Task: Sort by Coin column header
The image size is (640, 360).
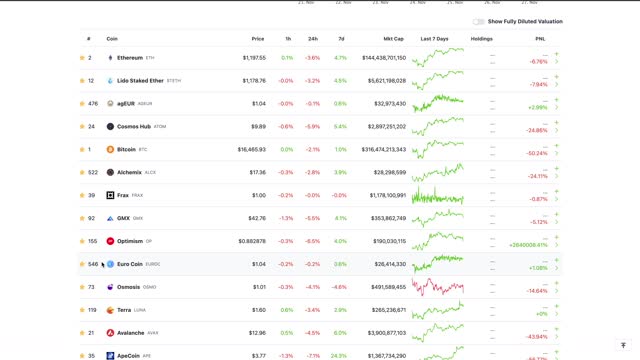Action: 112,39
